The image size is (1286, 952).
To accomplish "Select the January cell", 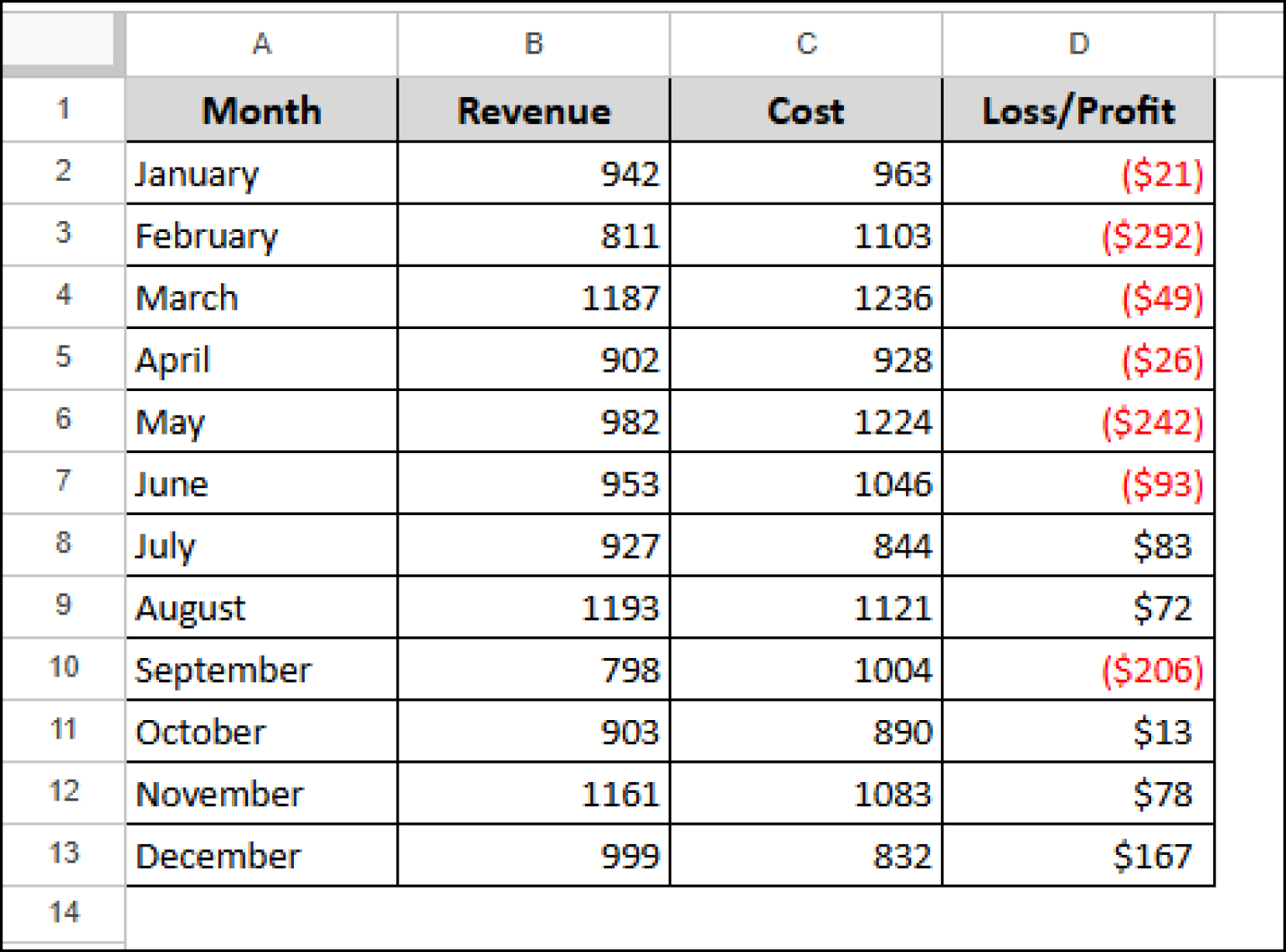I will click(260, 173).
